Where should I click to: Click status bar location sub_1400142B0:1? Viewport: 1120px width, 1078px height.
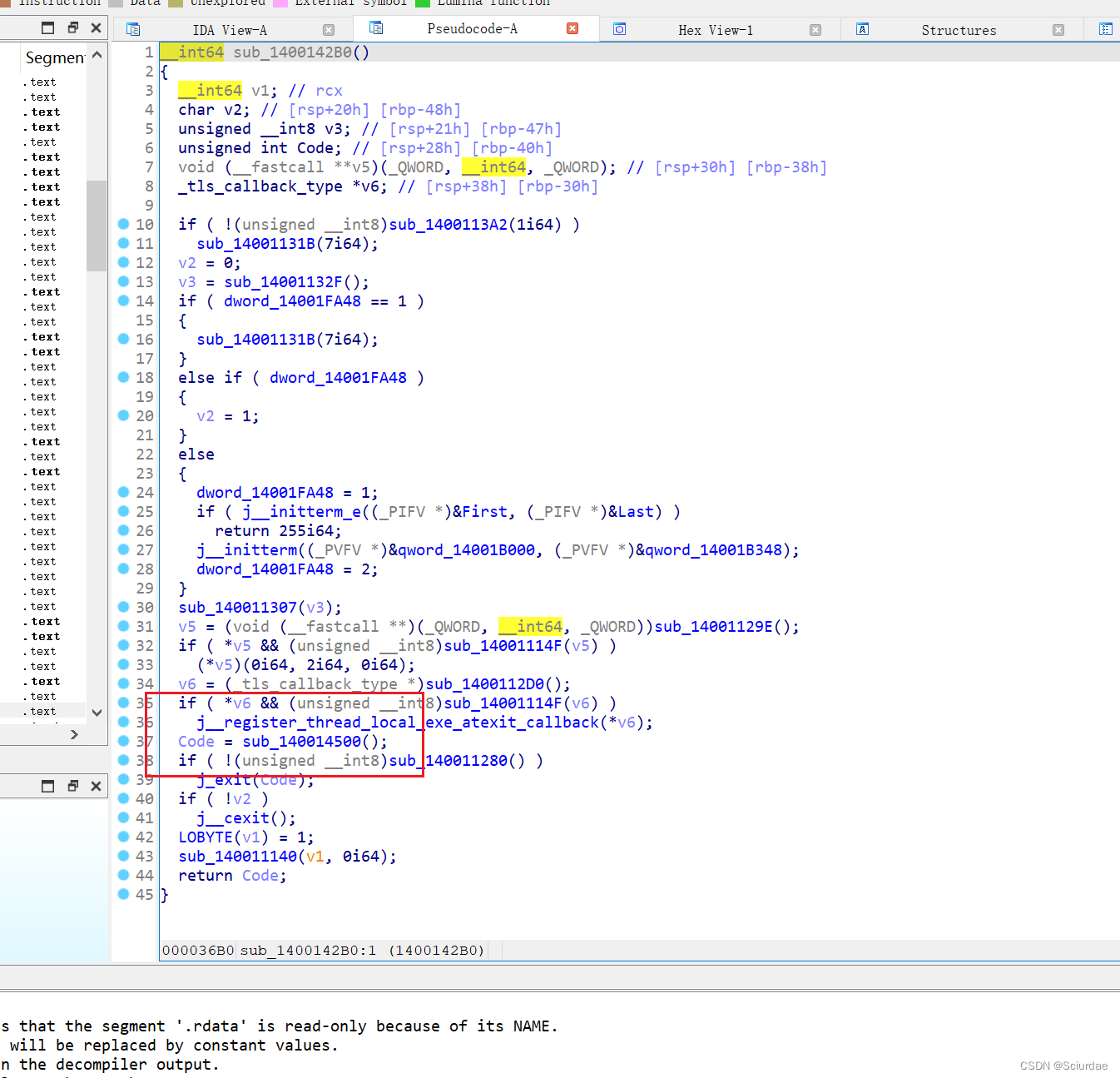click(x=308, y=950)
